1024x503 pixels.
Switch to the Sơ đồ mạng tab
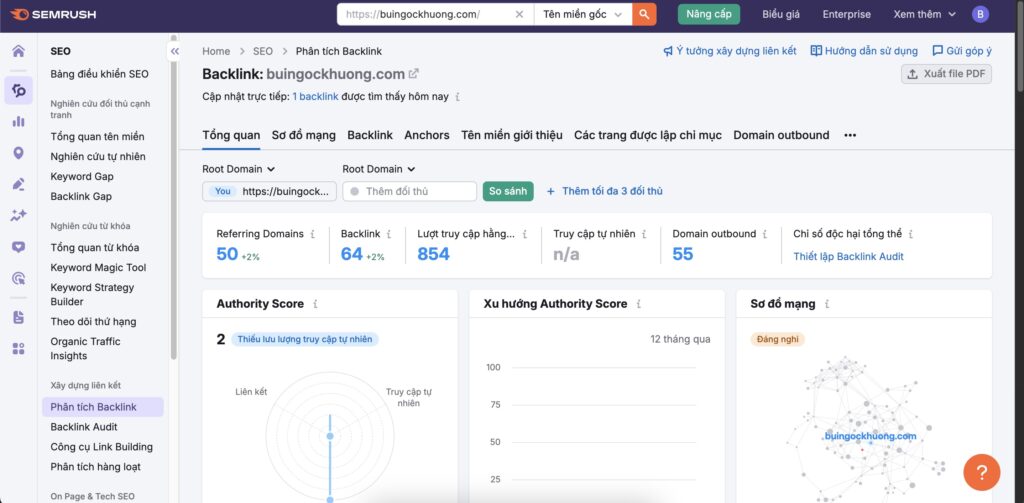click(x=304, y=135)
